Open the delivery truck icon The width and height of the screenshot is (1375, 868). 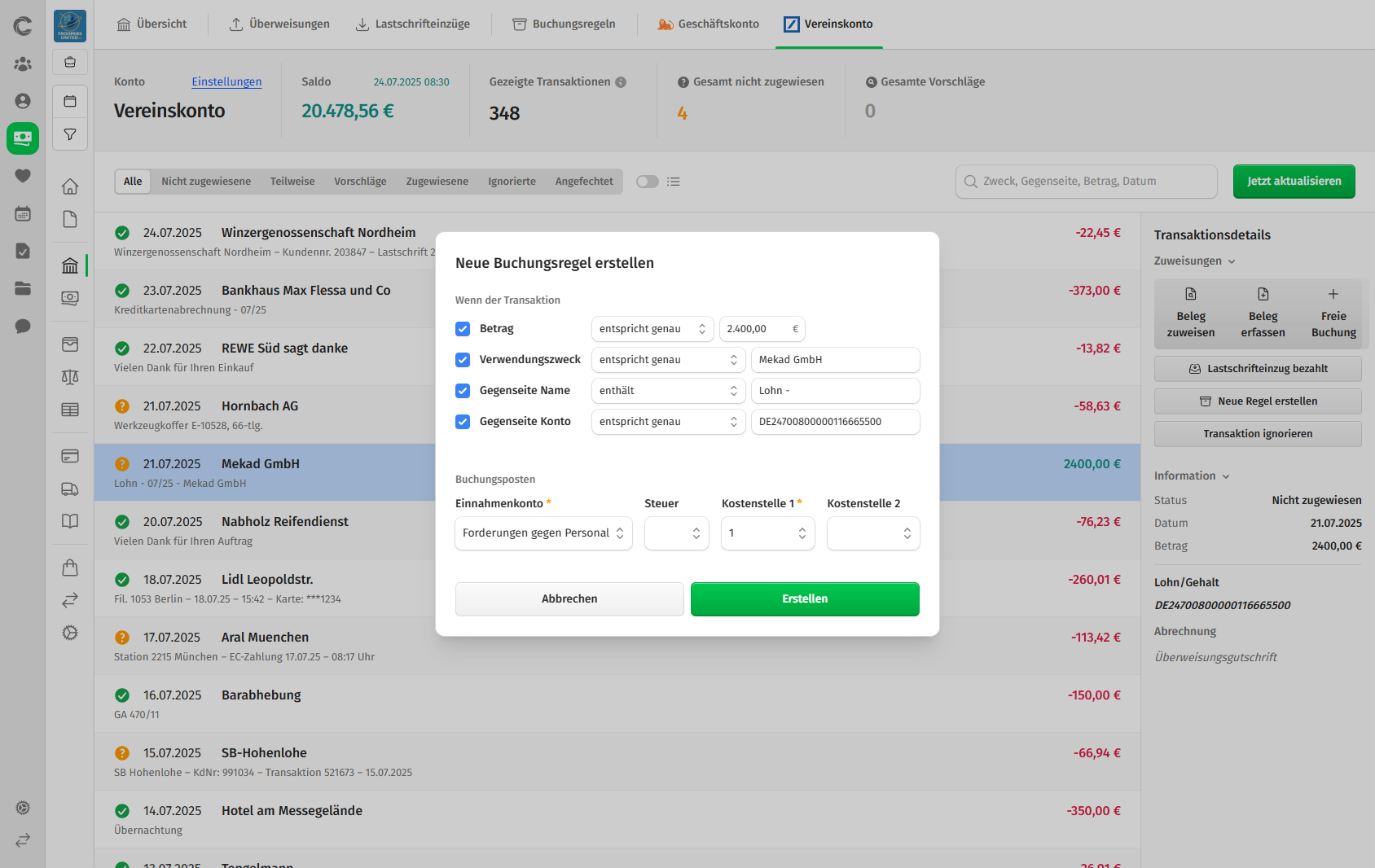(x=70, y=489)
